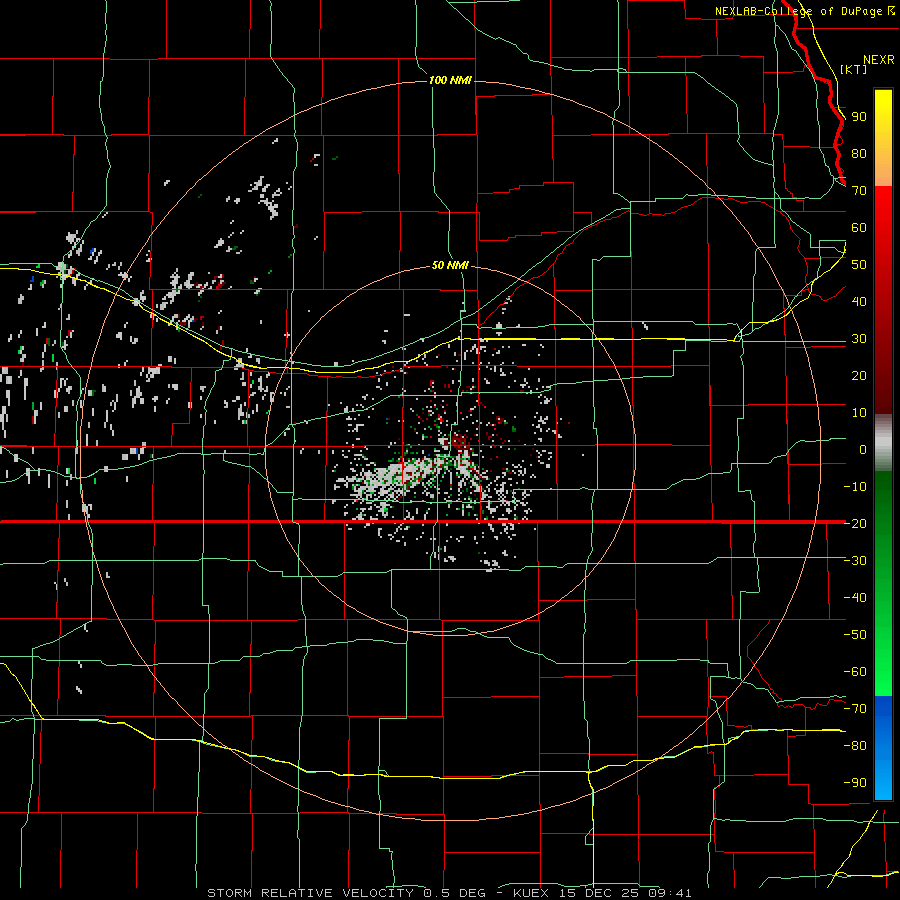Click the 15 DEC 25 date text

point(599,893)
